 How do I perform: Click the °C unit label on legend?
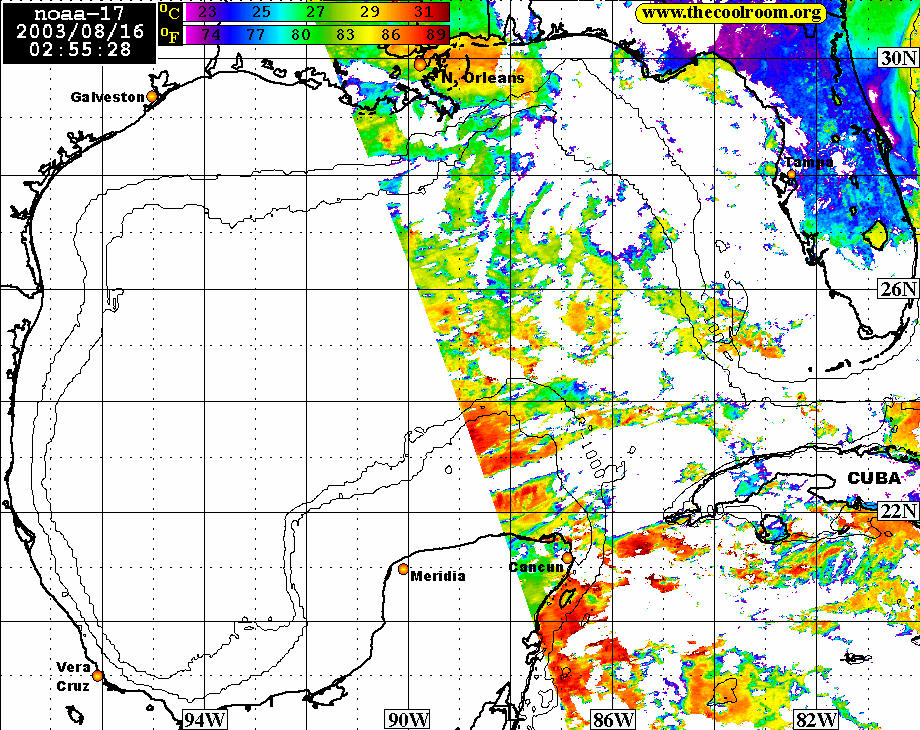170,12
